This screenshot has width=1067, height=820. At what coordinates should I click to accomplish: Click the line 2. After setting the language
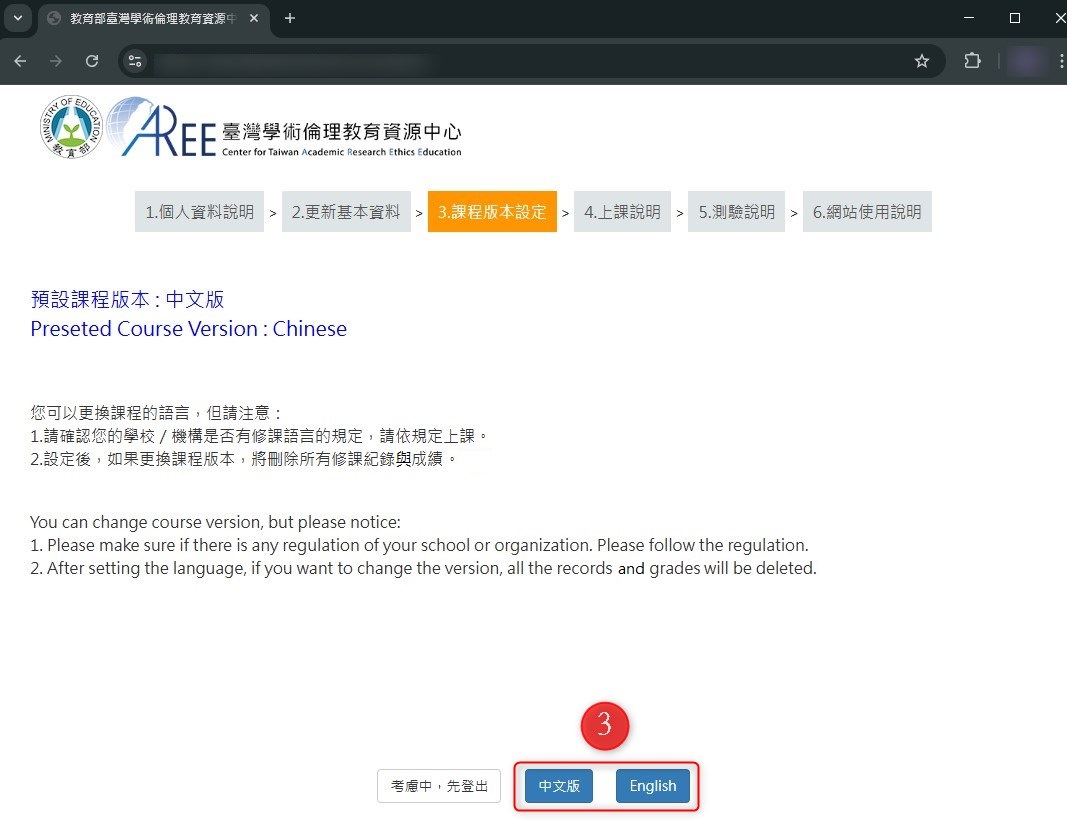point(423,568)
